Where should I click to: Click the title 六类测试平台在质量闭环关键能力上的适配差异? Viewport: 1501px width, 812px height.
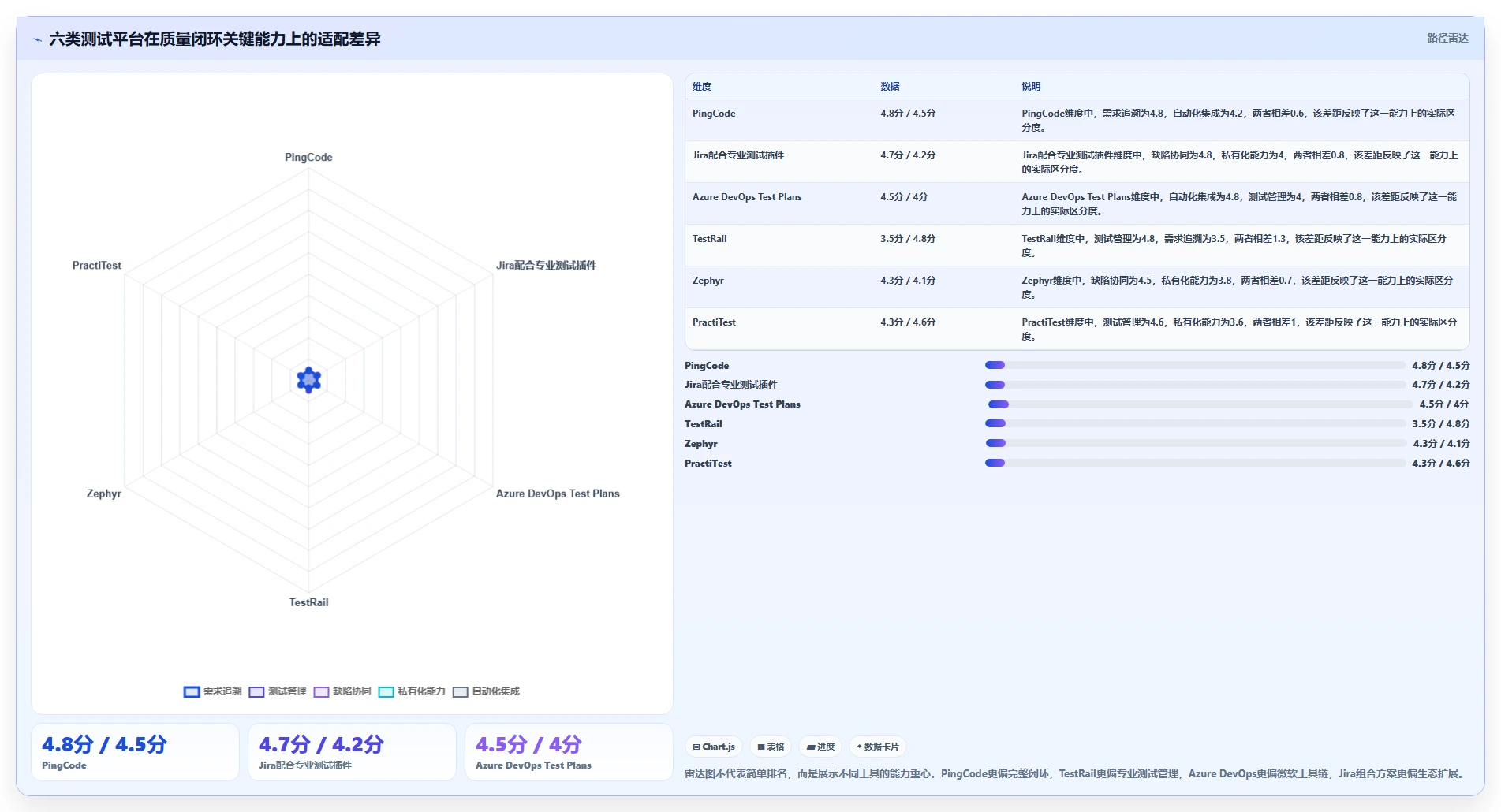pos(215,39)
